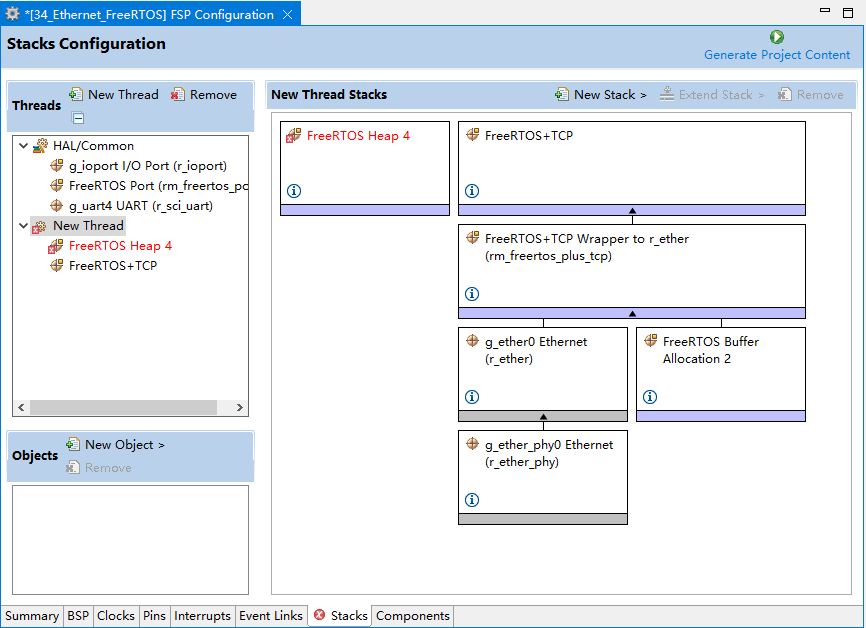Select g_ioport I/O Port in thread tree
The height and width of the screenshot is (628, 866).
[139, 166]
